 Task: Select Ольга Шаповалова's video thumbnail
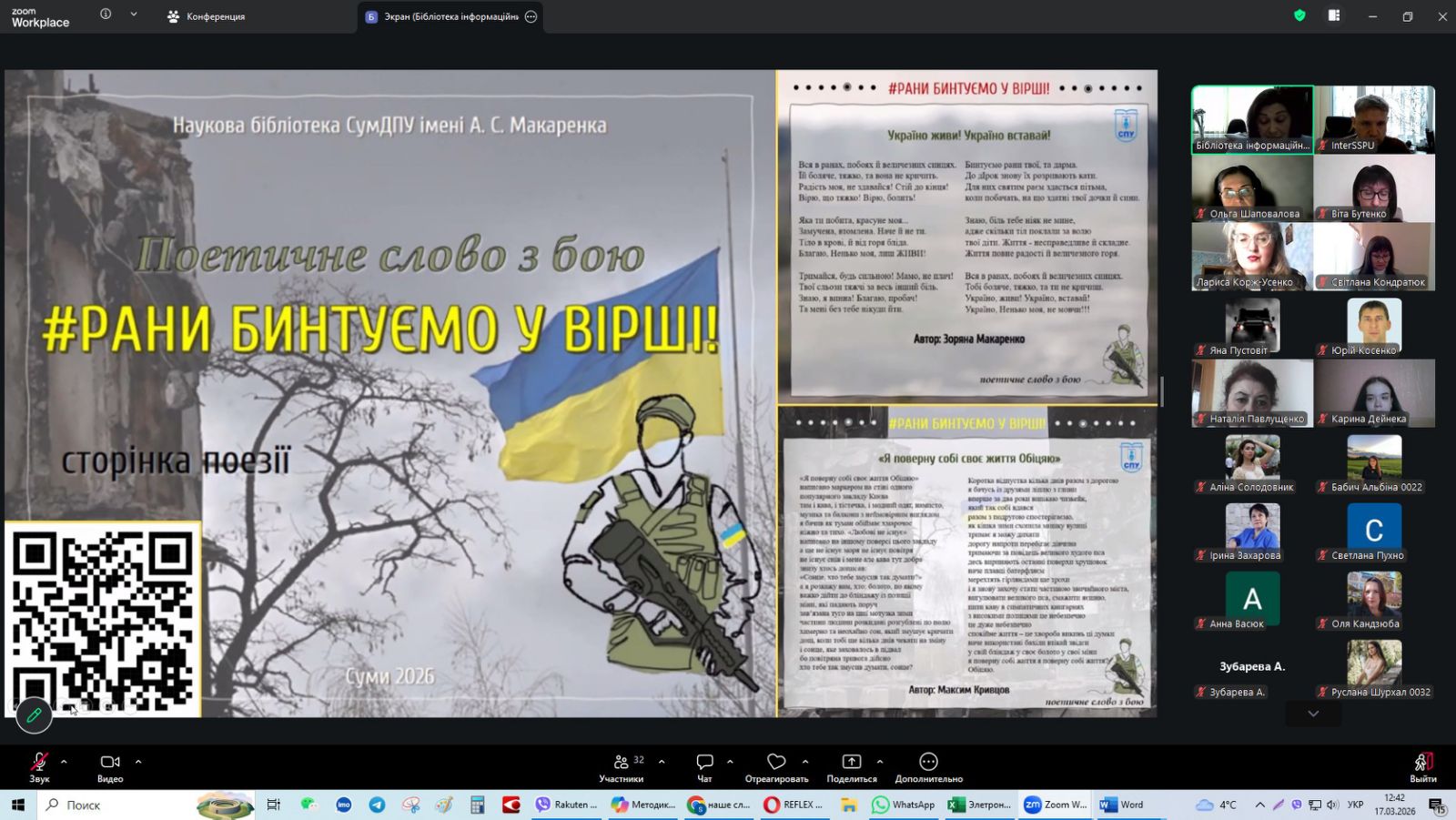click(x=1251, y=188)
